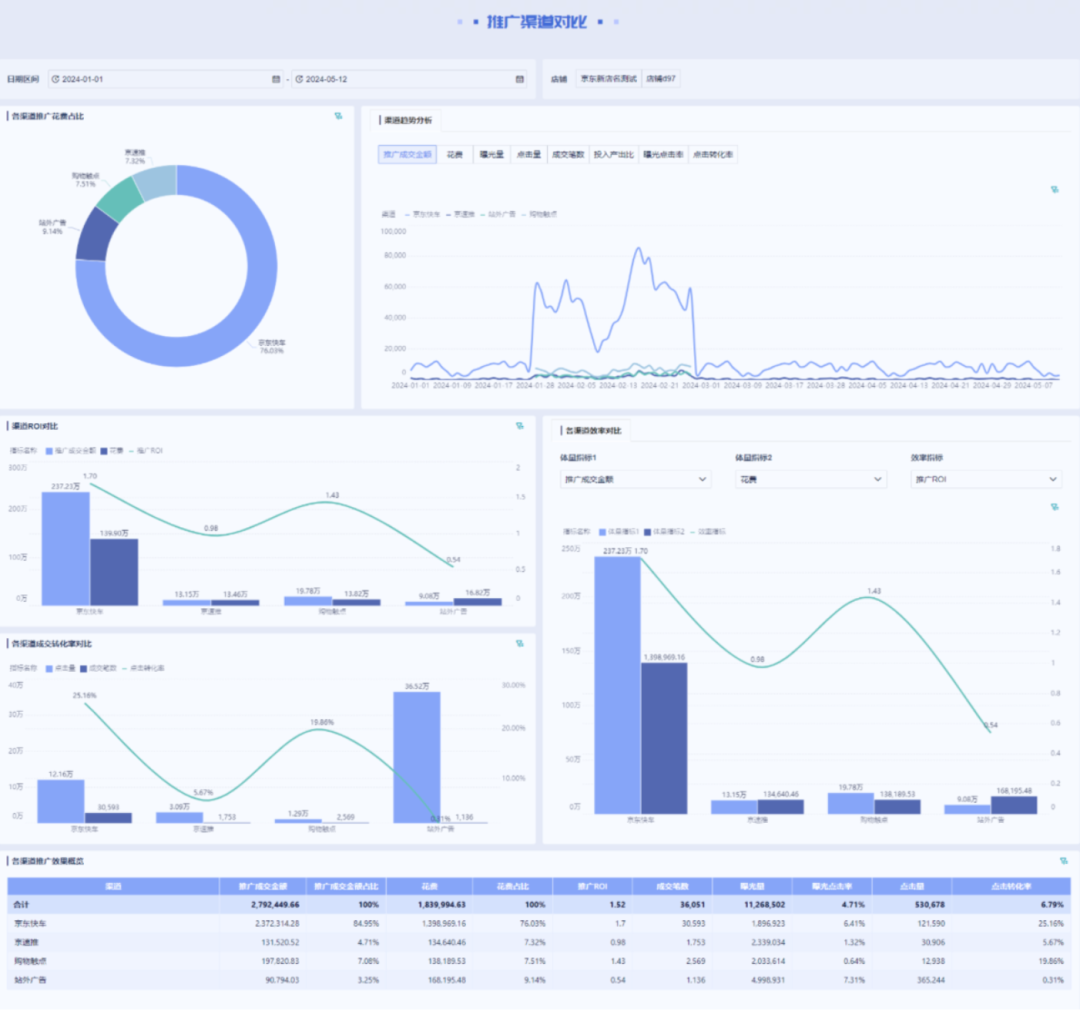Viewport: 1080px width, 1011px height.
Task: Click the export icon on the efficiency comparison chart
Action: pyautogui.click(x=1055, y=507)
